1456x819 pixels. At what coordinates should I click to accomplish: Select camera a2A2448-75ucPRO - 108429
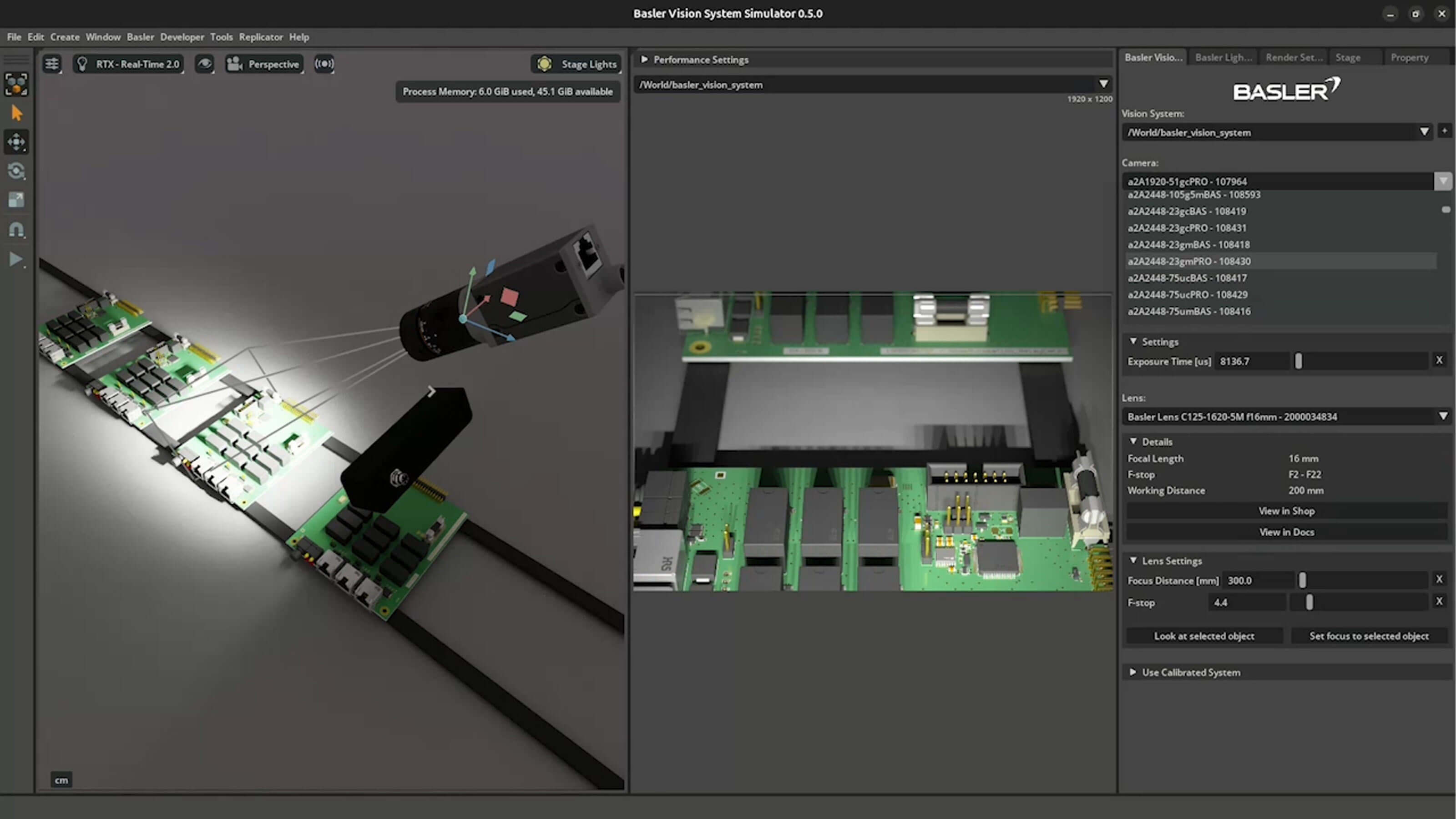tap(1280, 294)
